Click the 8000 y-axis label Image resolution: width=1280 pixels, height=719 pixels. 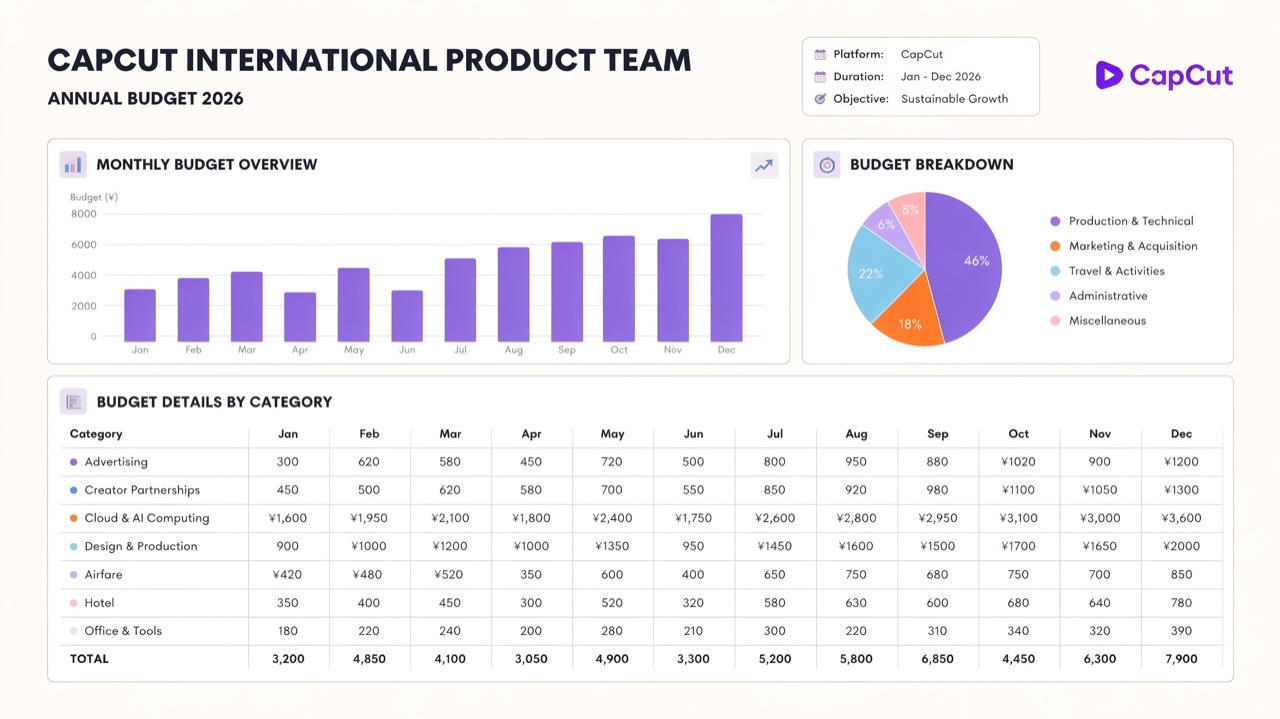(x=84, y=214)
